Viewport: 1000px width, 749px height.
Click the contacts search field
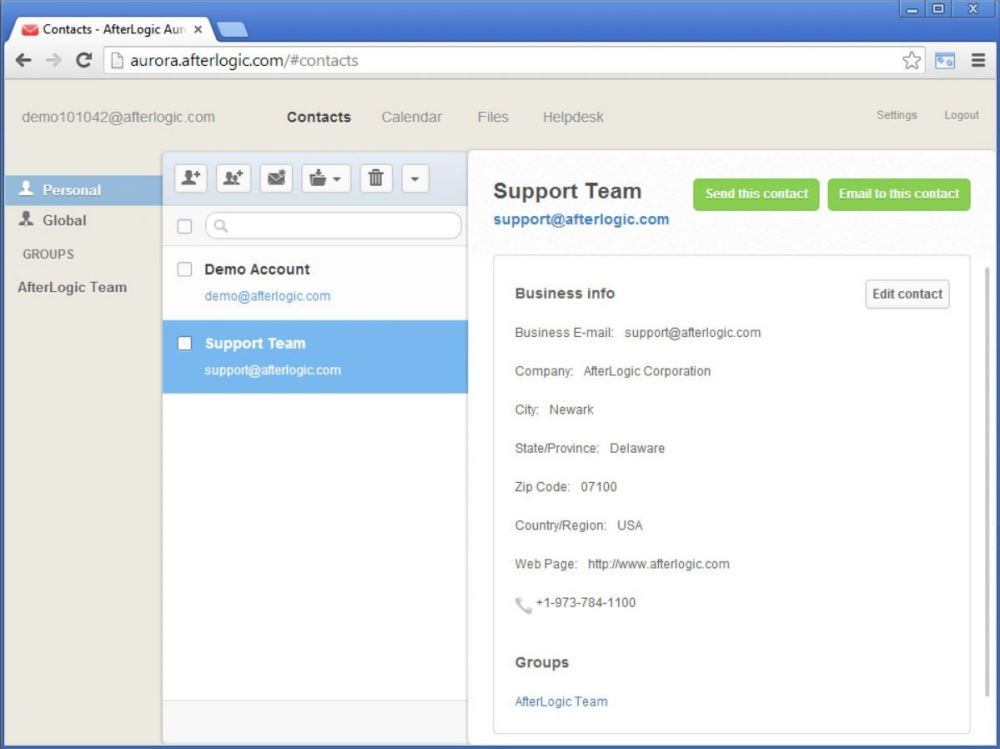click(333, 226)
